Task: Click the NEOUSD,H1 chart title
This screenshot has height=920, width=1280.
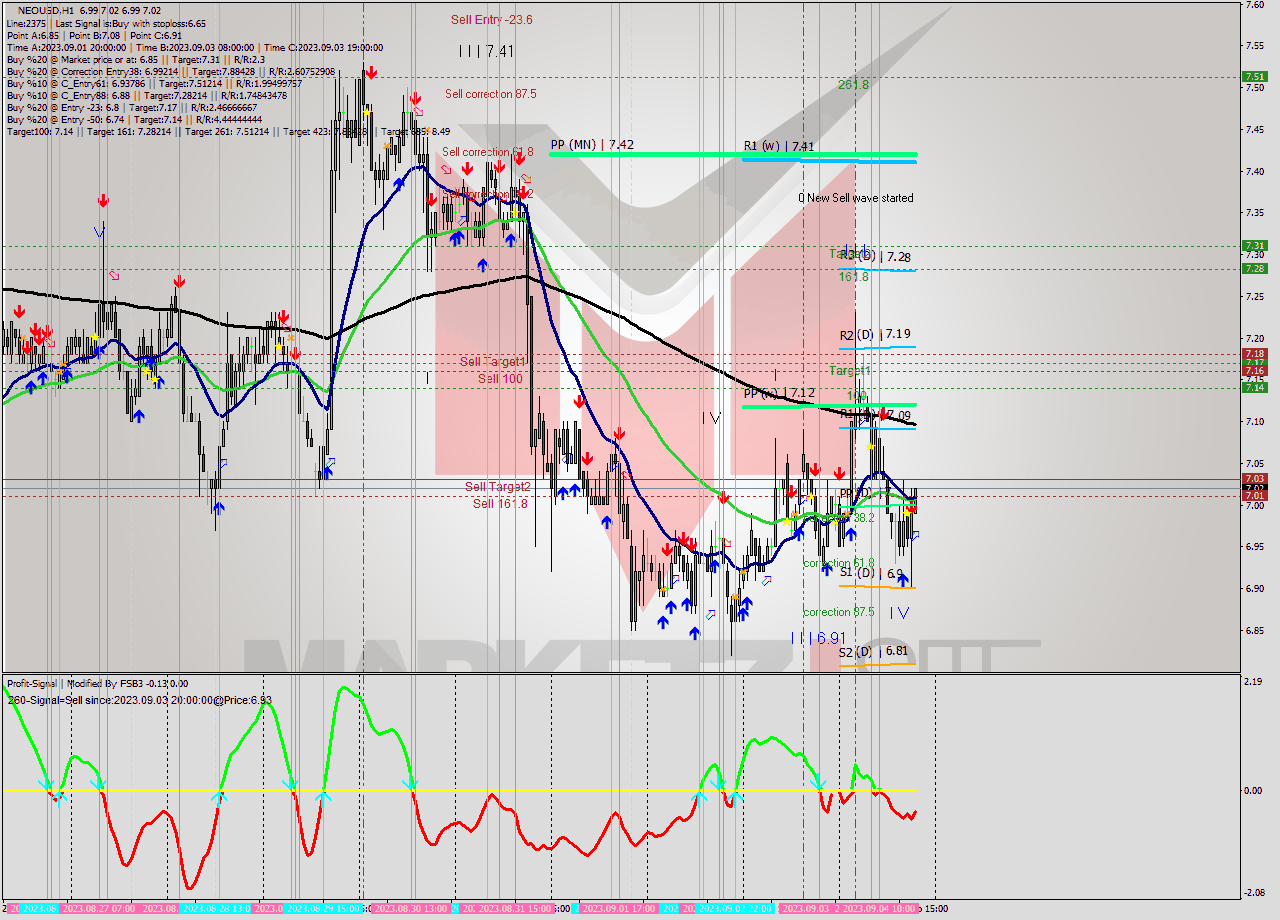Action: coord(46,9)
